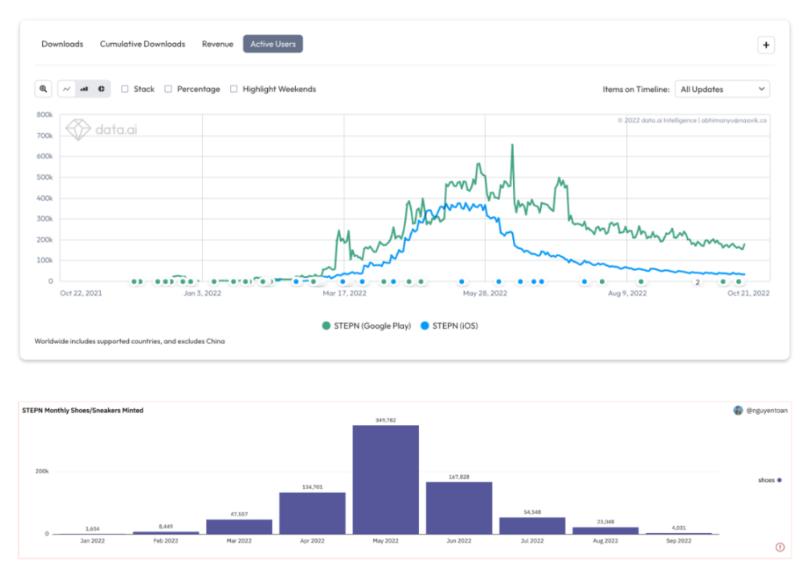Viewport: 812px width, 569px height.
Task: Click the plus button at top right
Action: click(x=766, y=45)
